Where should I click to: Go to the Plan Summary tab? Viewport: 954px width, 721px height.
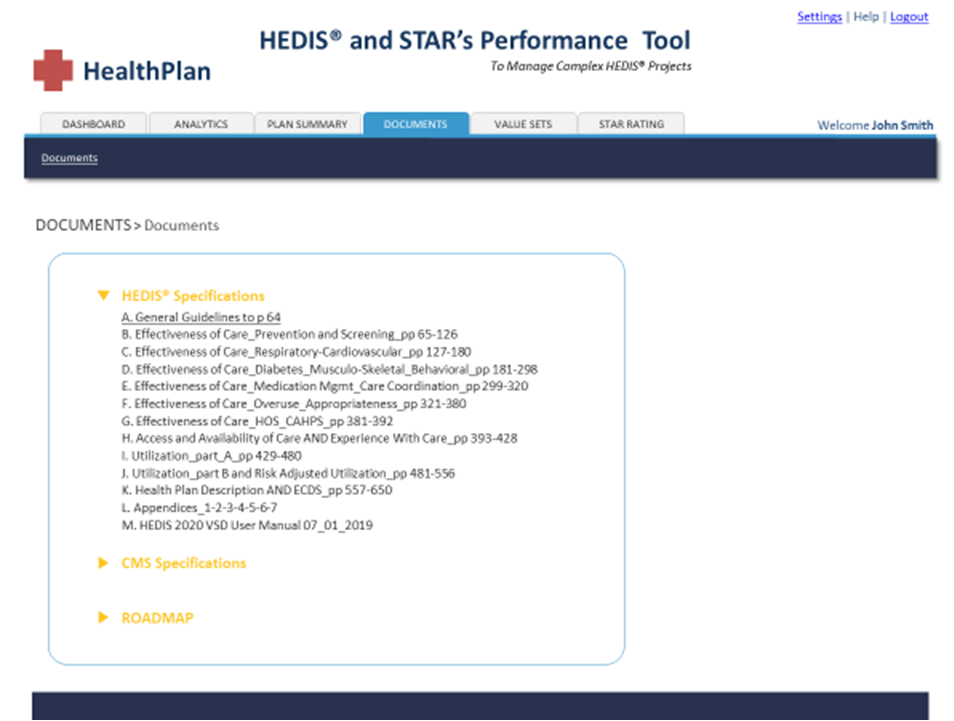point(307,124)
